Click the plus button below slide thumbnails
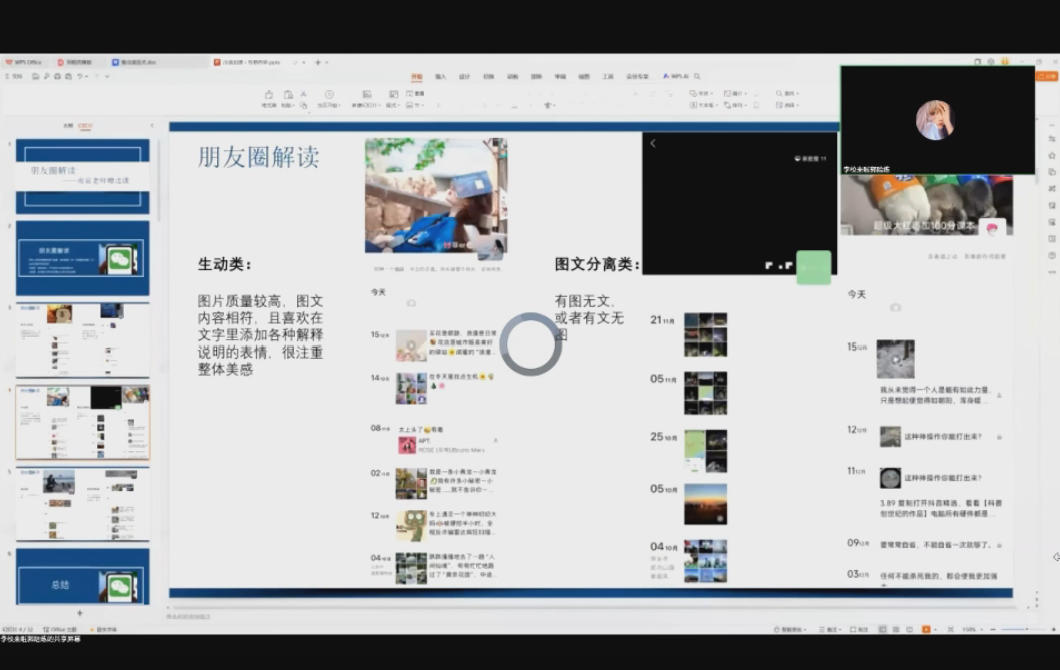Screen dimensions: 1060x670 pos(80,613)
